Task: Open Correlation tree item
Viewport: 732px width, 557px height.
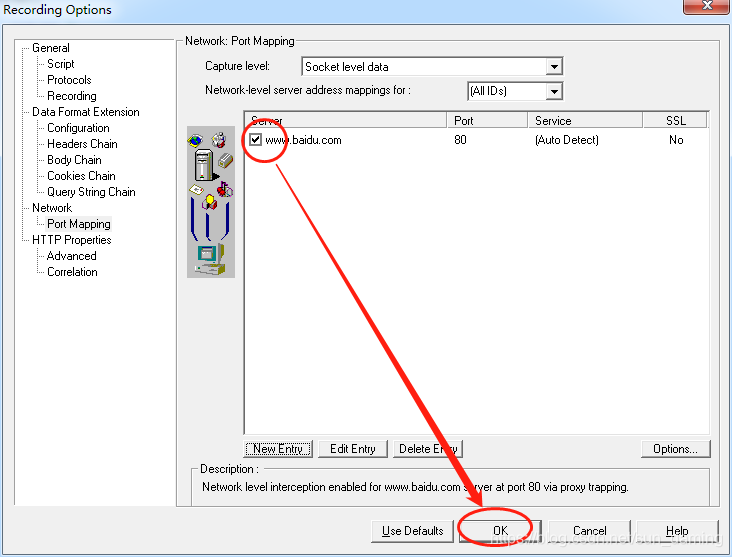Action: point(72,272)
